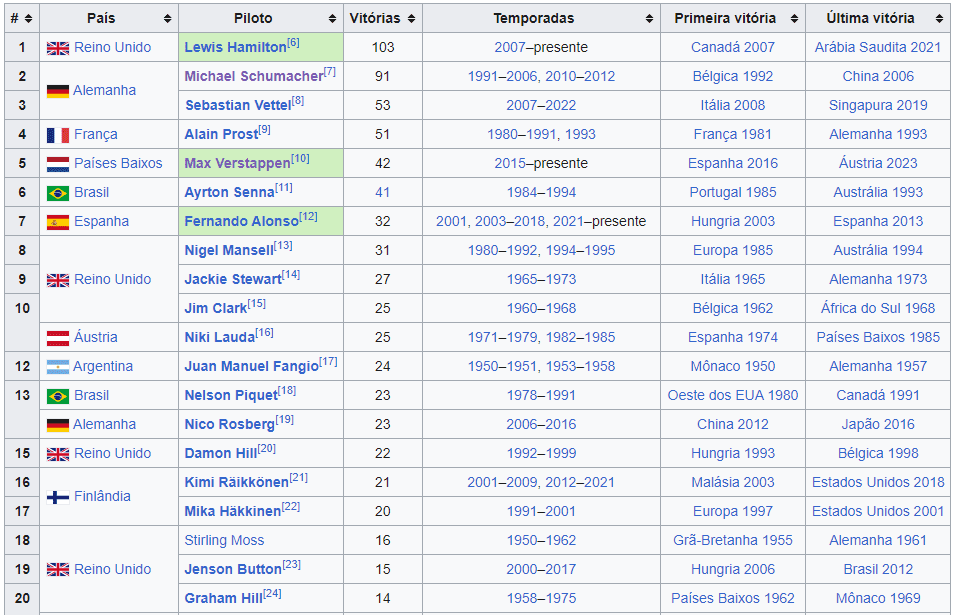This screenshot has height=615, width=954.
Task: Click the Netherlands flag next to Países Baixos
Action: click(x=57, y=164)
